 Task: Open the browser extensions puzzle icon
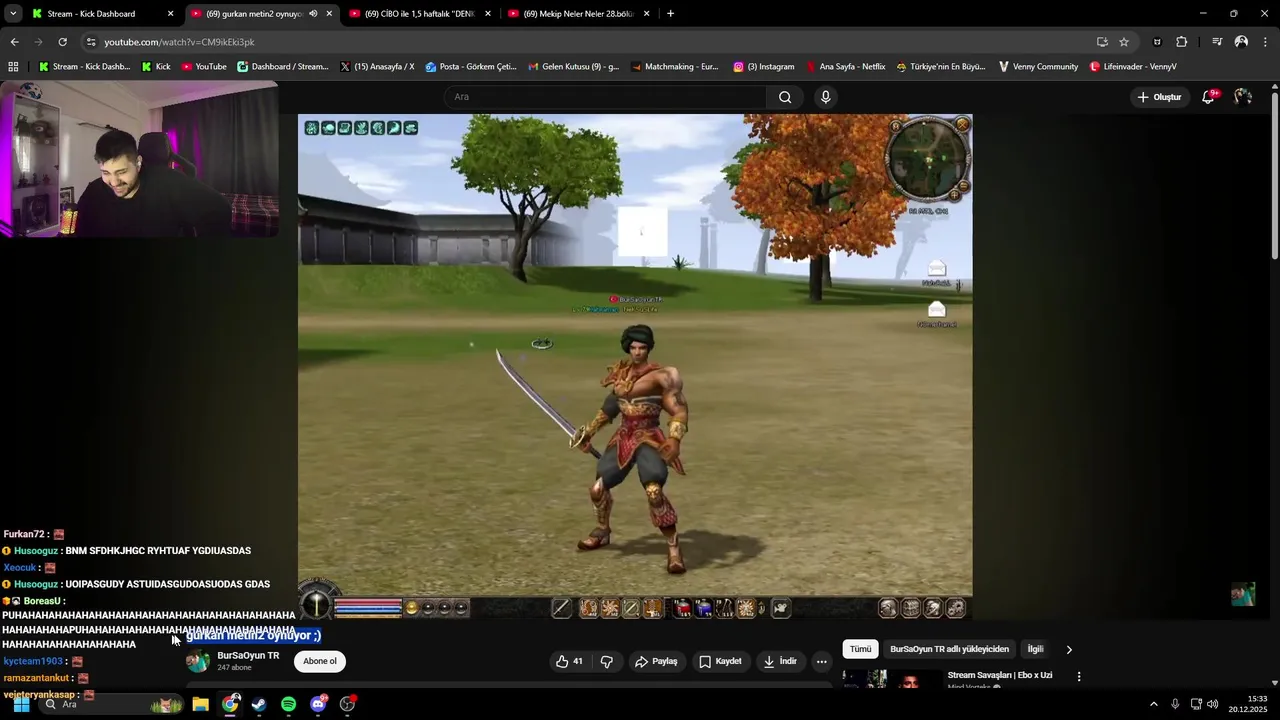pos(1181,42)
